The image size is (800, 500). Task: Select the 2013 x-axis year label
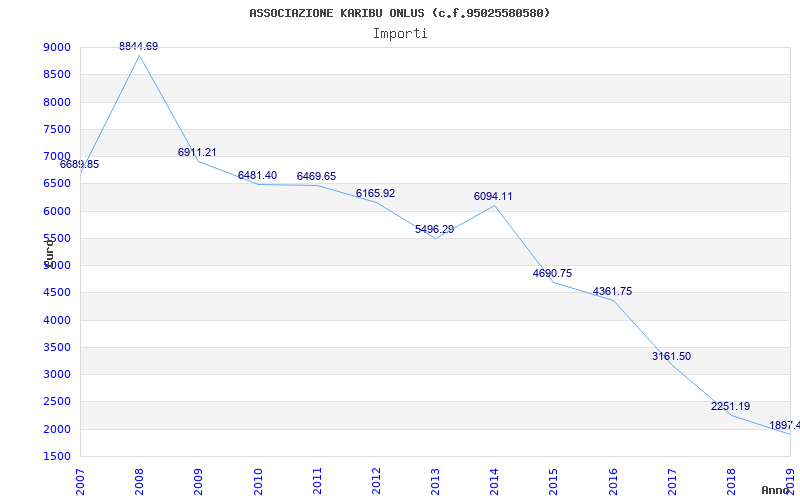pos(435,482)
